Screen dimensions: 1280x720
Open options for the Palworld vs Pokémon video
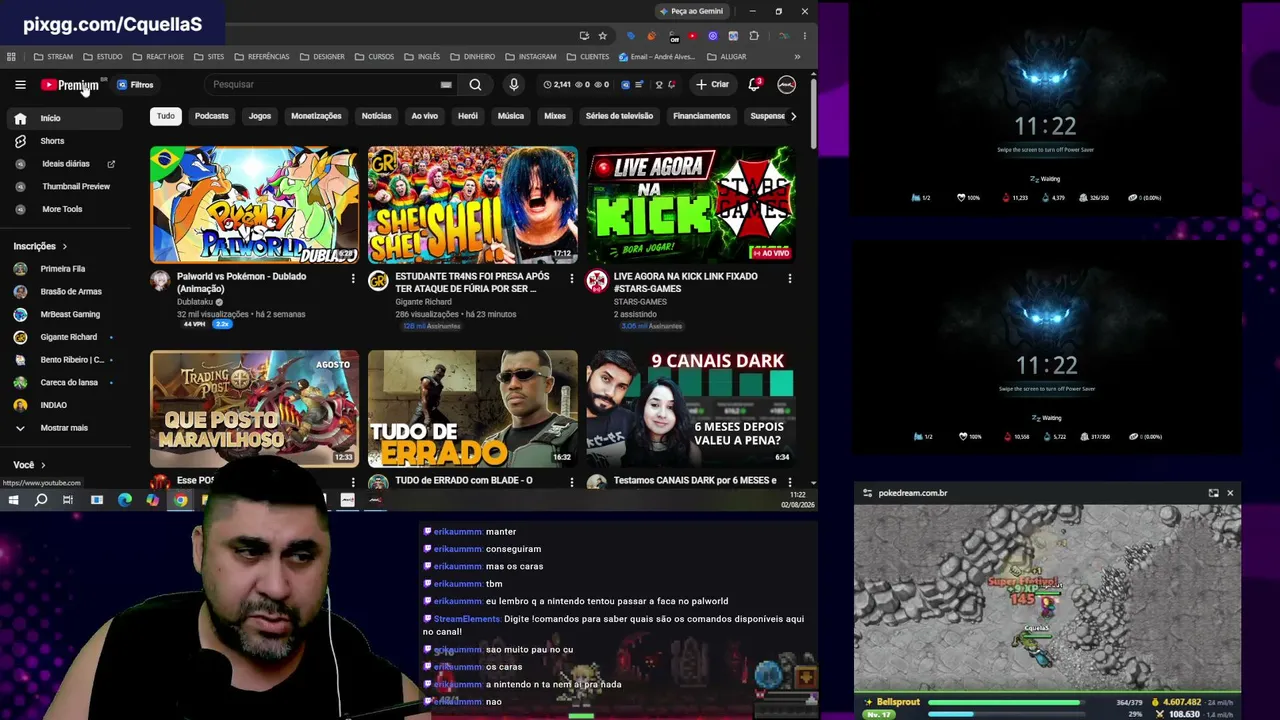(353, 279)
